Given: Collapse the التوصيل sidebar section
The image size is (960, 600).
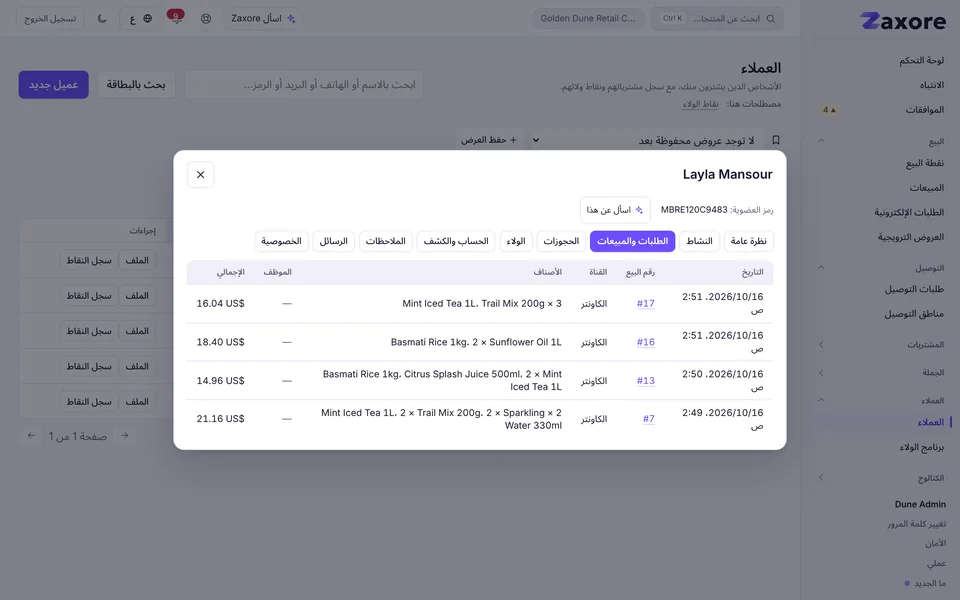Looking at the screenshot, I should click(x=821, y=268).
